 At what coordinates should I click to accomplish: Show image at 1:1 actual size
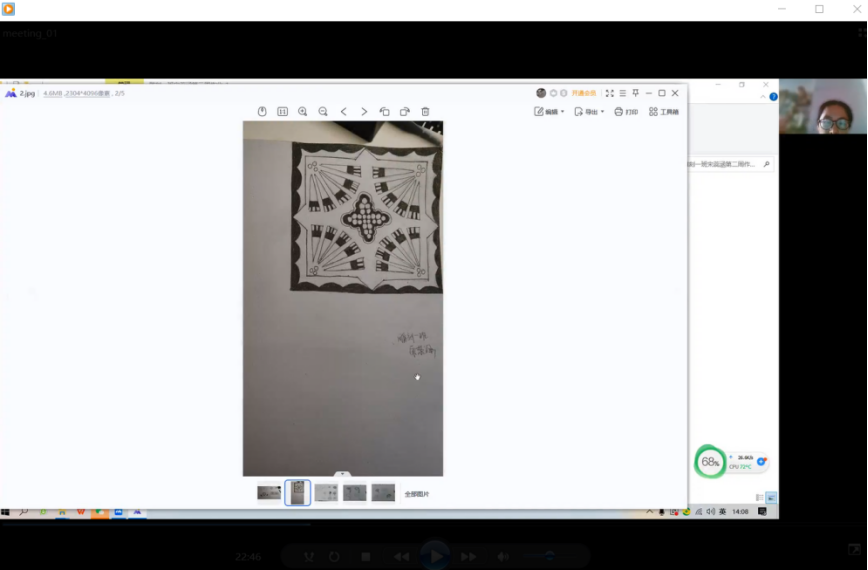282,112
